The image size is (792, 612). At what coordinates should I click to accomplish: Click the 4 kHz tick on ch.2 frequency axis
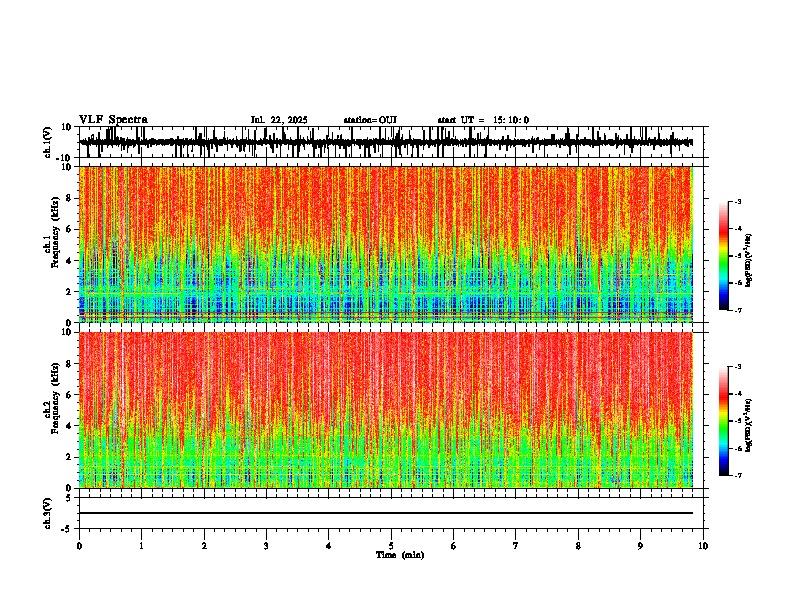[69, 426]
